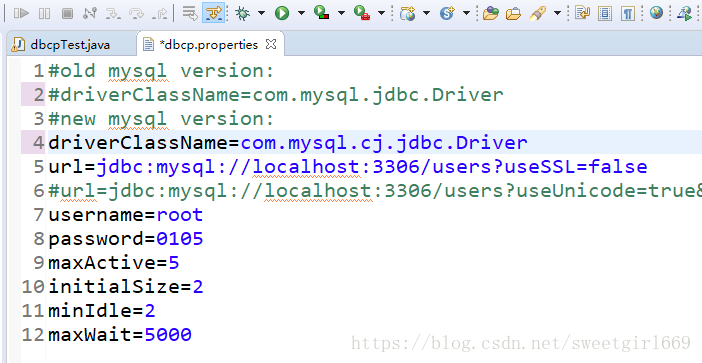This screenshot has height=363, width=702.
Task: Click the New Servlet icon
Action: tap(447, 13)
